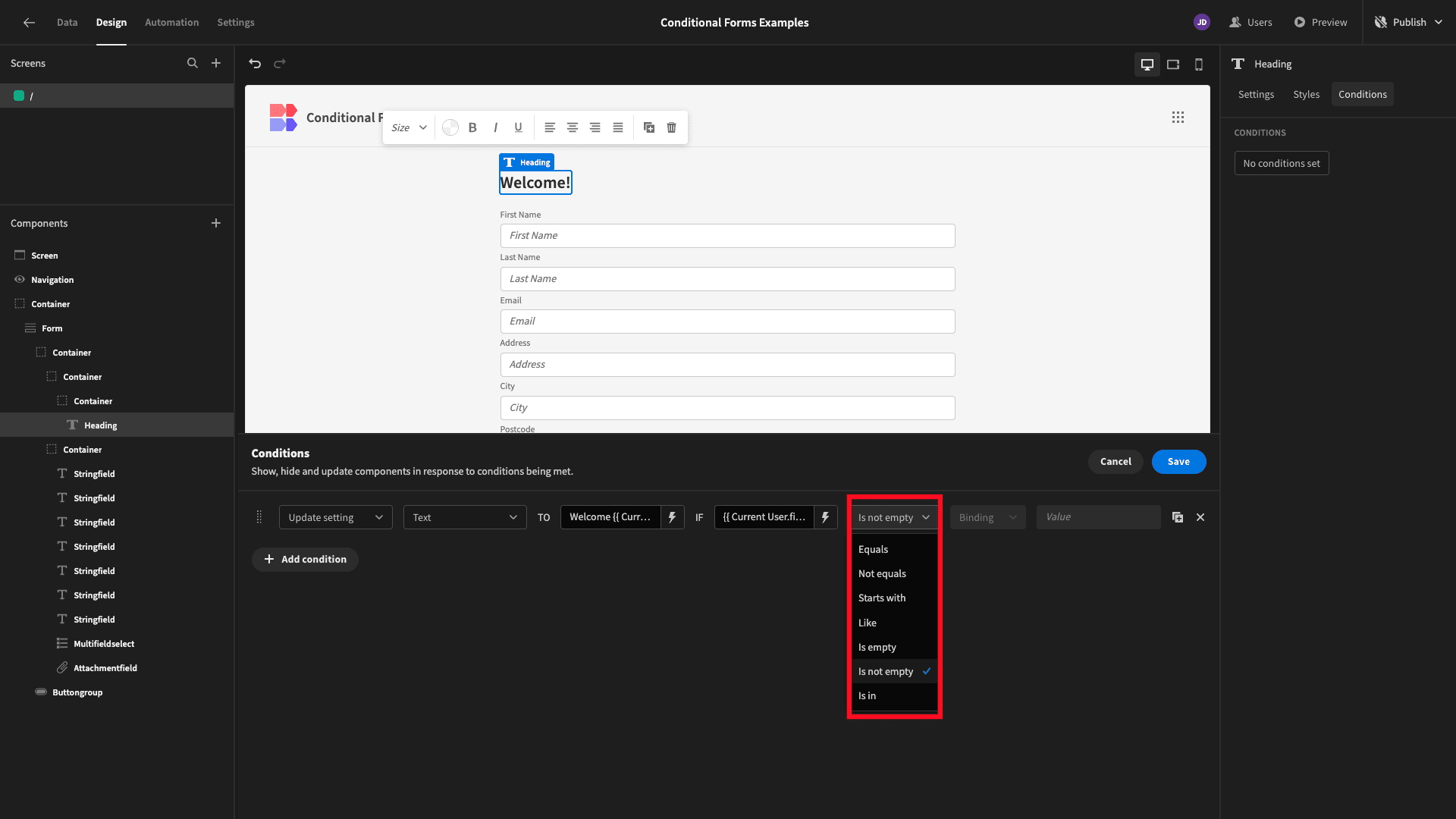The image size is (1456, 819).
Task: Click the undo arrow icon
Action: (x=255, y=64)
